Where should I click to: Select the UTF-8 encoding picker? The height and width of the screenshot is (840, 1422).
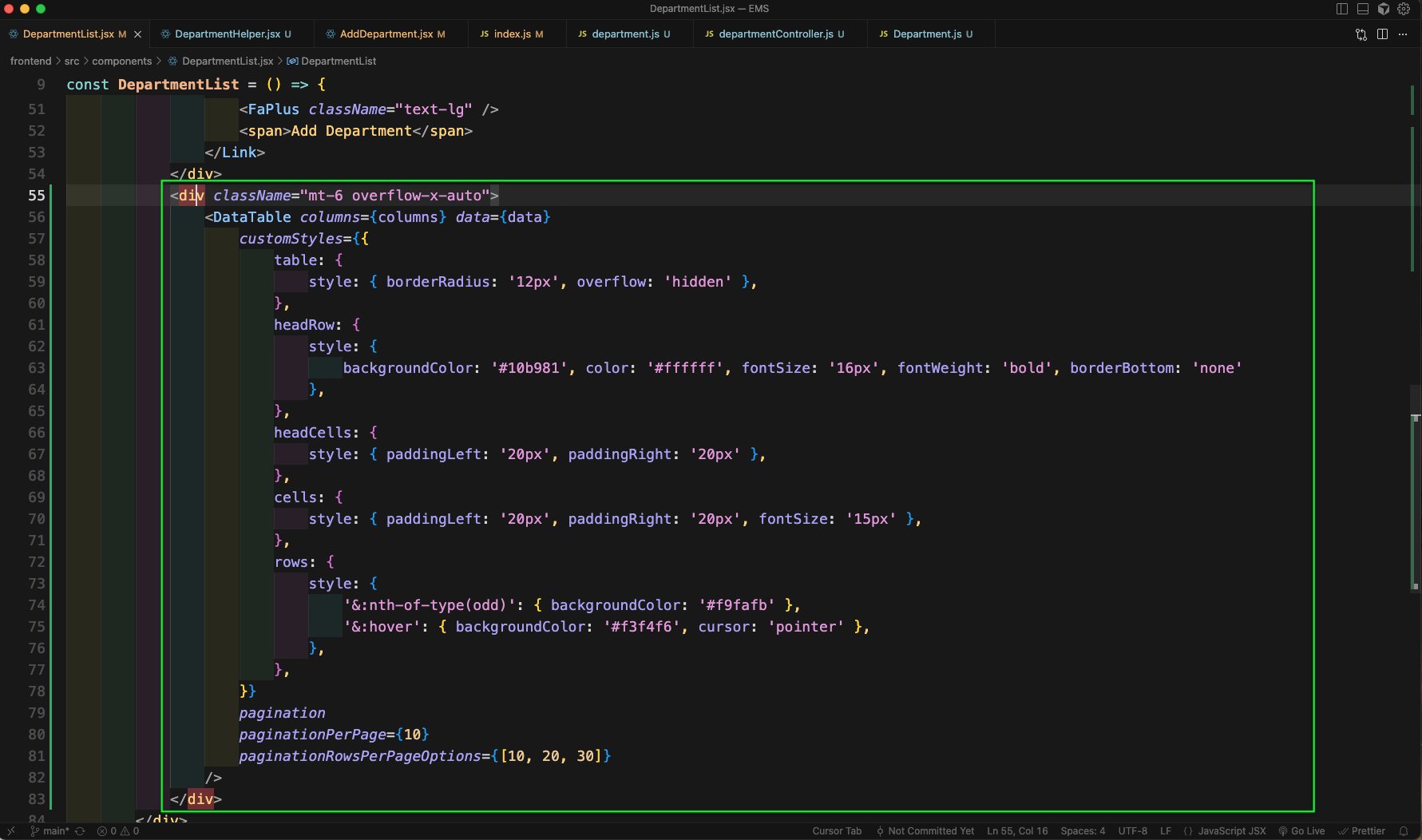(1132, 831)
